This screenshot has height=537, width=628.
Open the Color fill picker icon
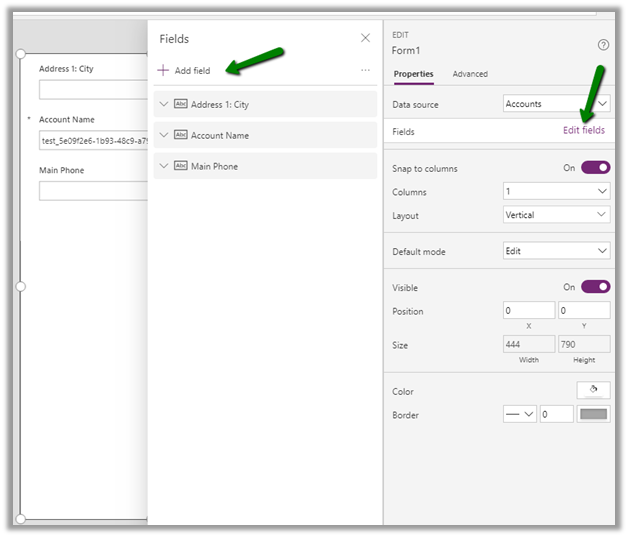coord(593,391)
